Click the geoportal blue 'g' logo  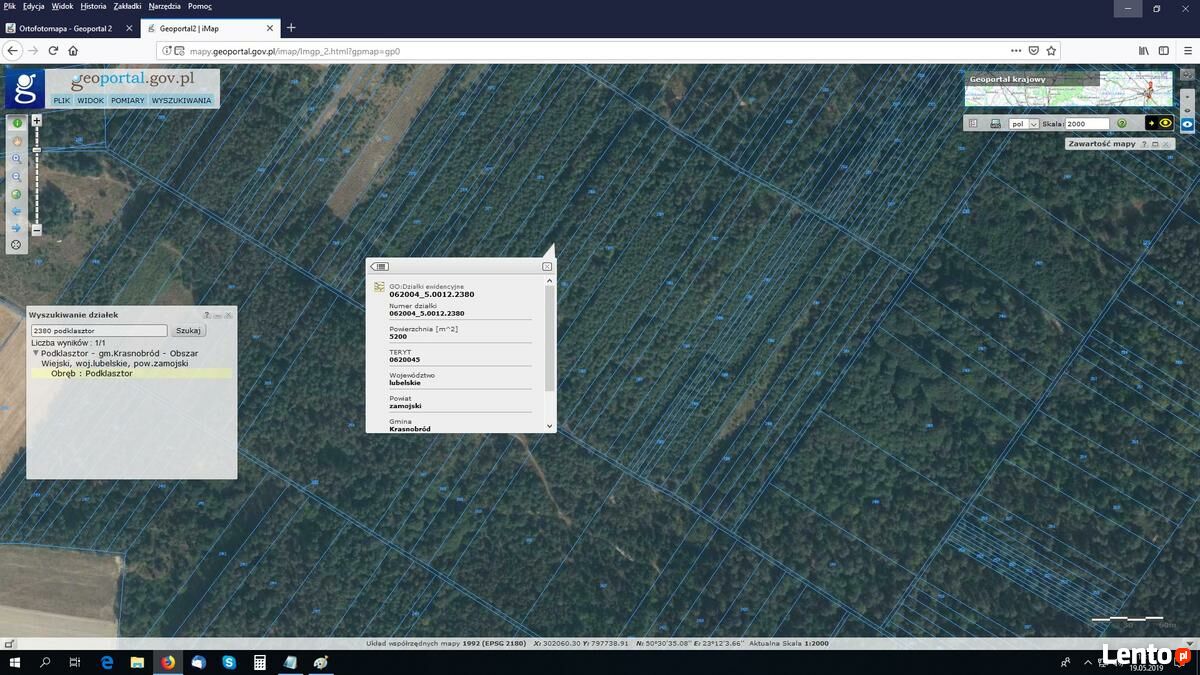pos(25,88)
